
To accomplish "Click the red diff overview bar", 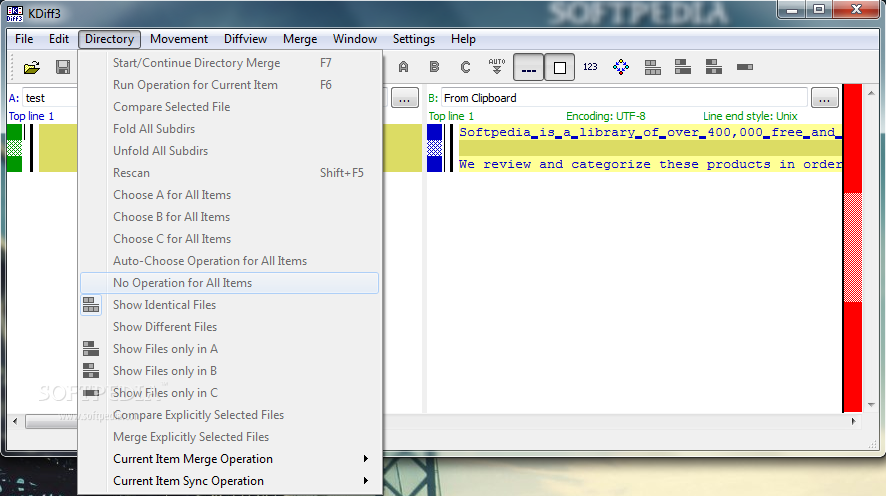I will (853, 249).
